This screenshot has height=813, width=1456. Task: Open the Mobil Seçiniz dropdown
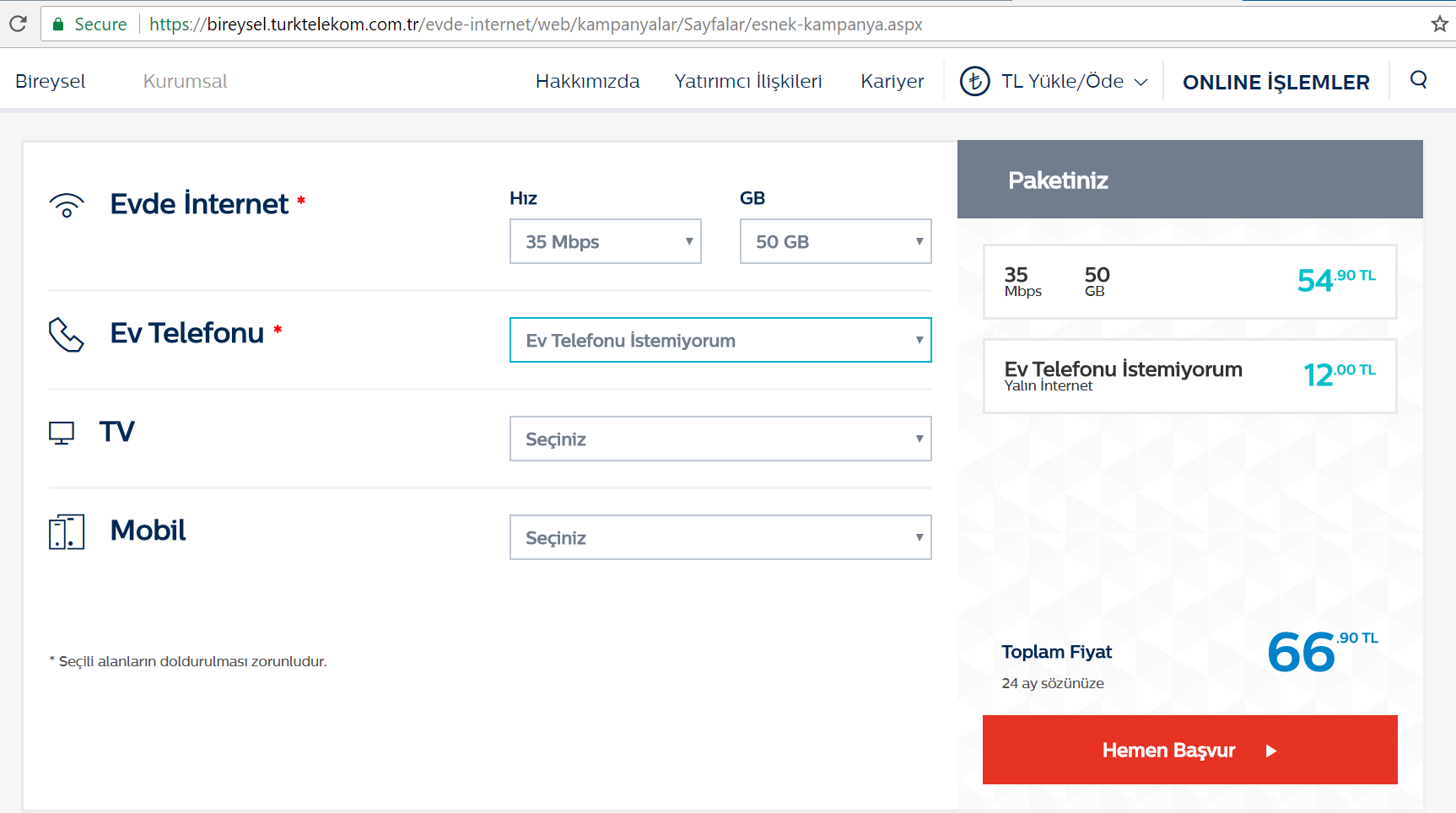[720, 537]
